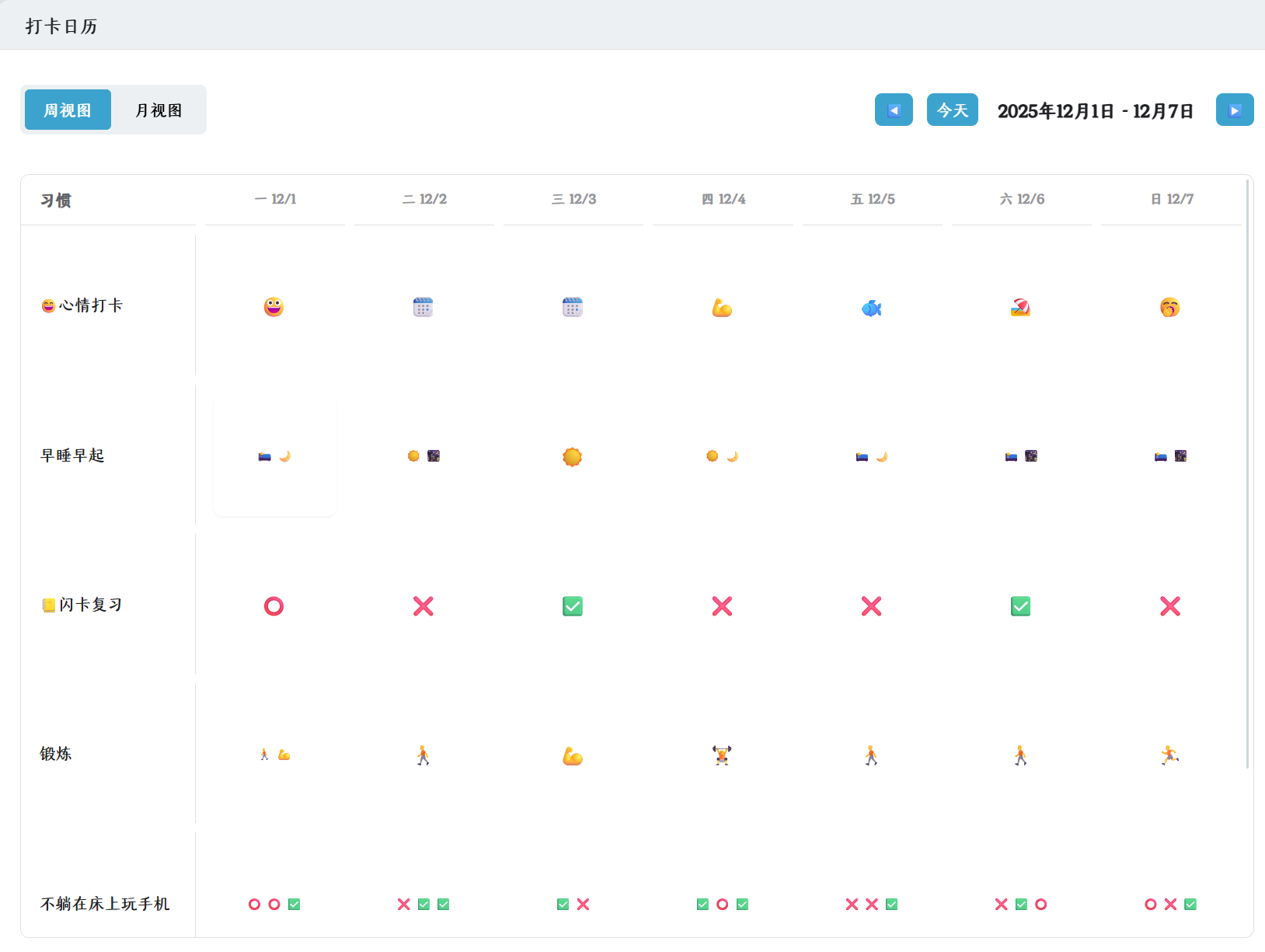Viewport: 1265px width, 952px height.
Task: Click the walking person icon in 锻炼 on 12/2
Action: (423, 755)
